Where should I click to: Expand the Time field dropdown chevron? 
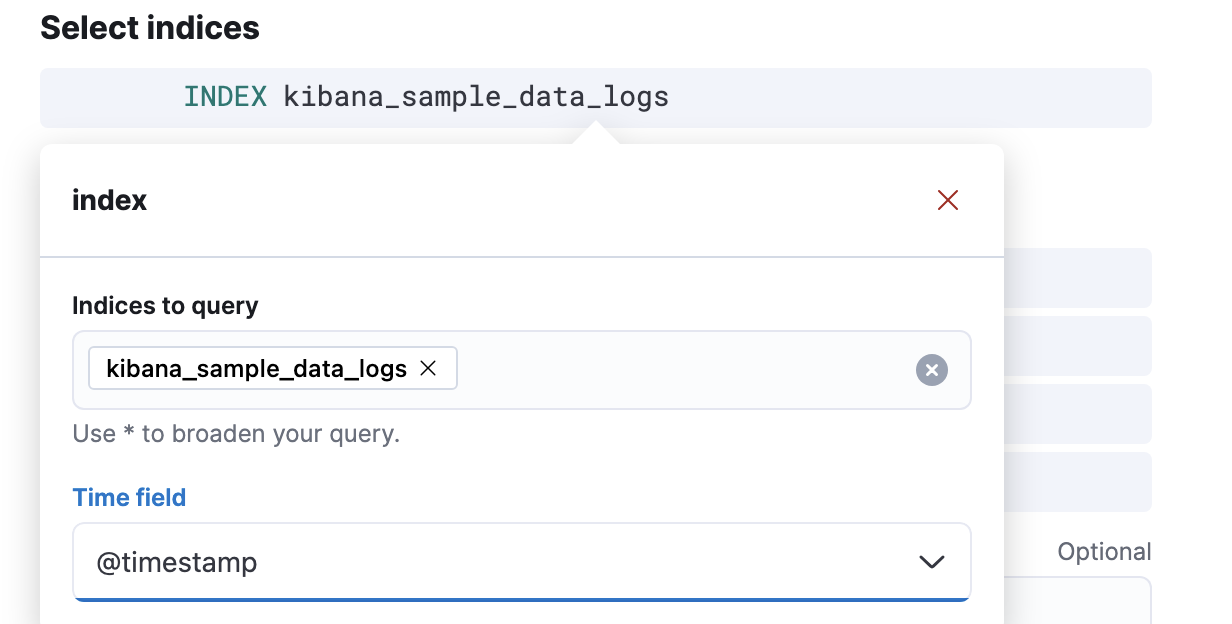click(931, 562)
